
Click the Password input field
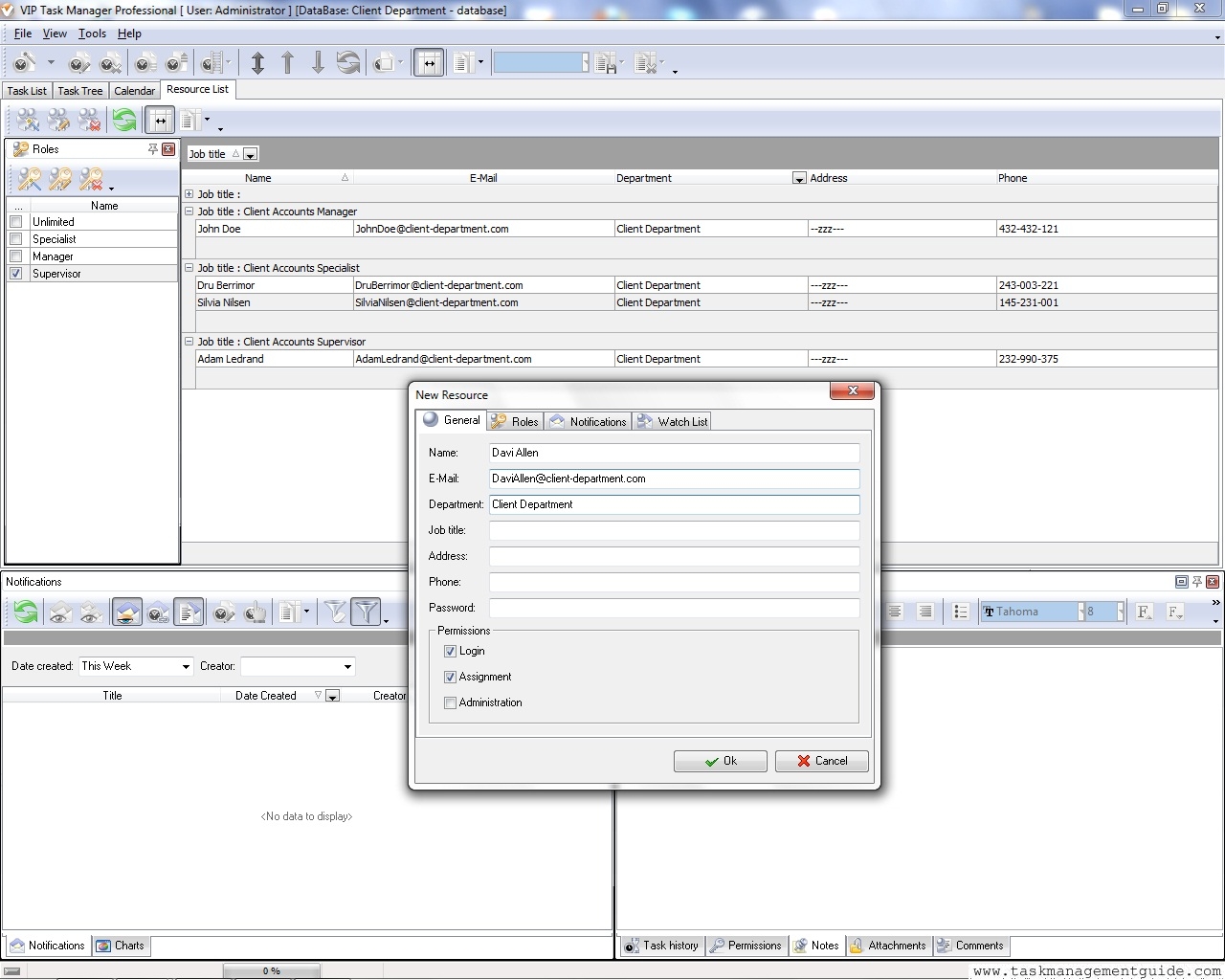pyautogui.click(x=674, y=608)
